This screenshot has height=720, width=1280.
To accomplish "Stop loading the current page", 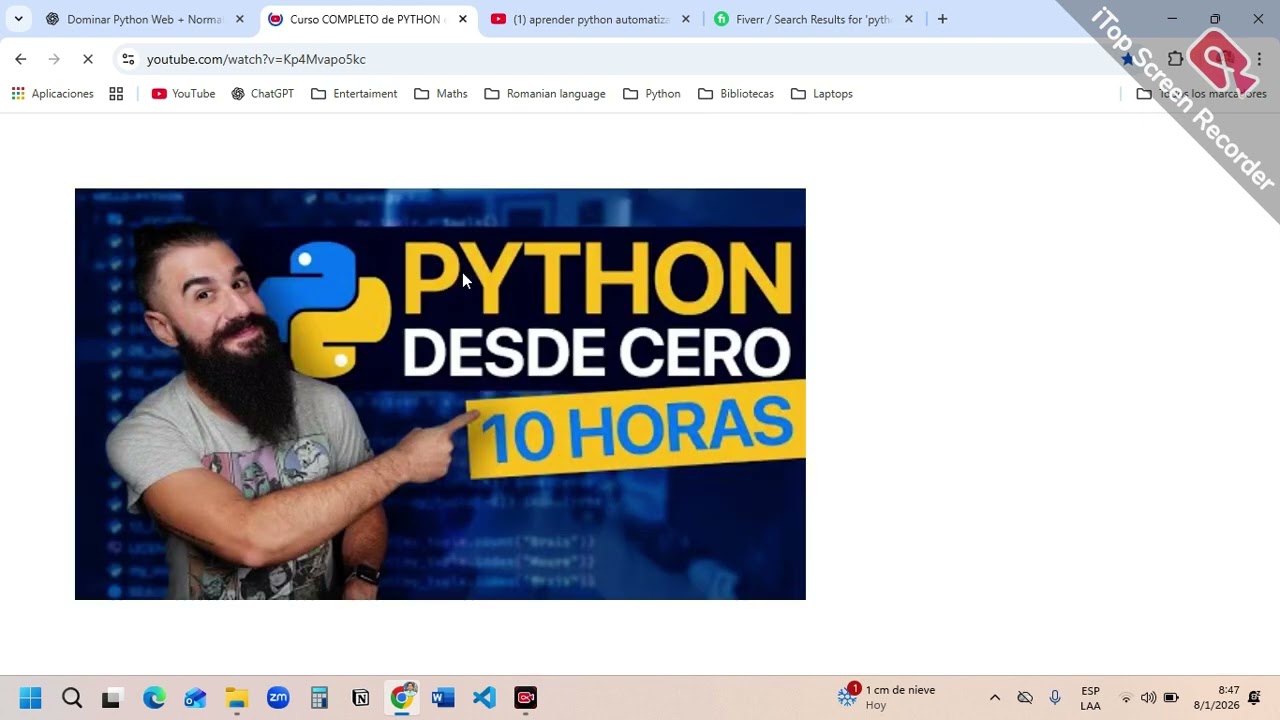I will click(x=88, y=59).
